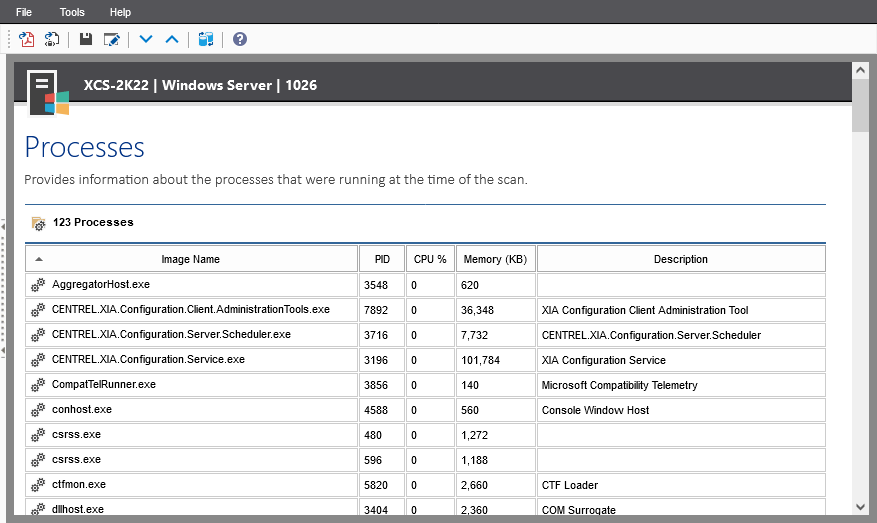Screen dimensions: 877x523
Task: Select the AggregatorHost.exe image name
Action: click(x=101, y=284)
